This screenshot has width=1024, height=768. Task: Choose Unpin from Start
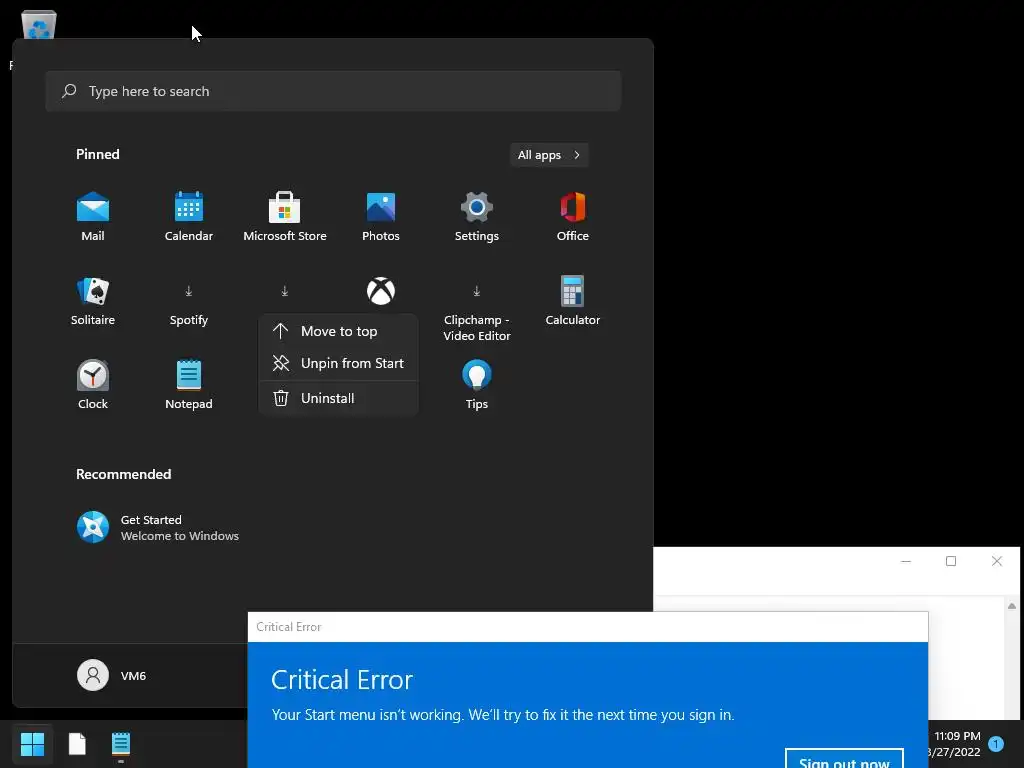tap(338, 363)
